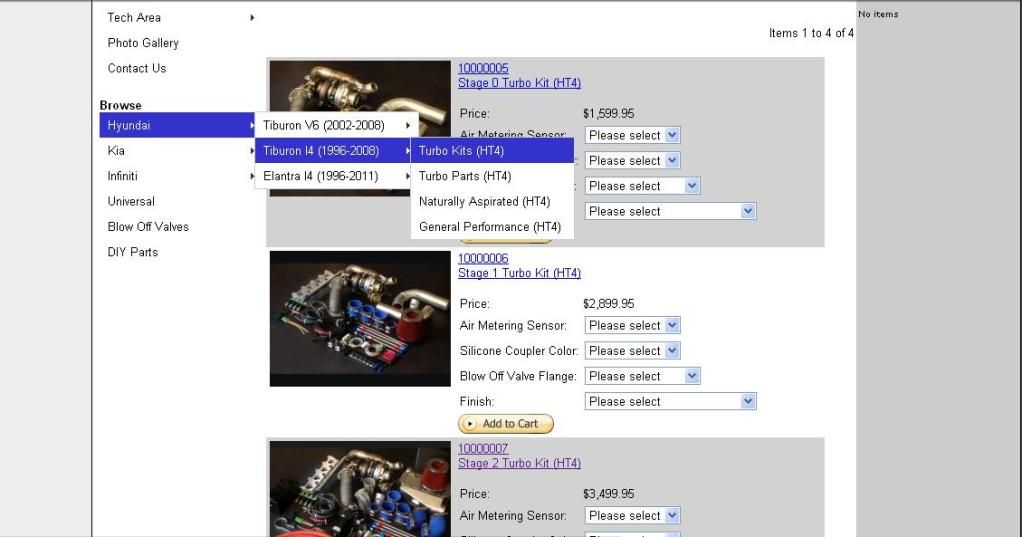
Task: Open the Photo Gallery page
Action: tap(143, 43)
